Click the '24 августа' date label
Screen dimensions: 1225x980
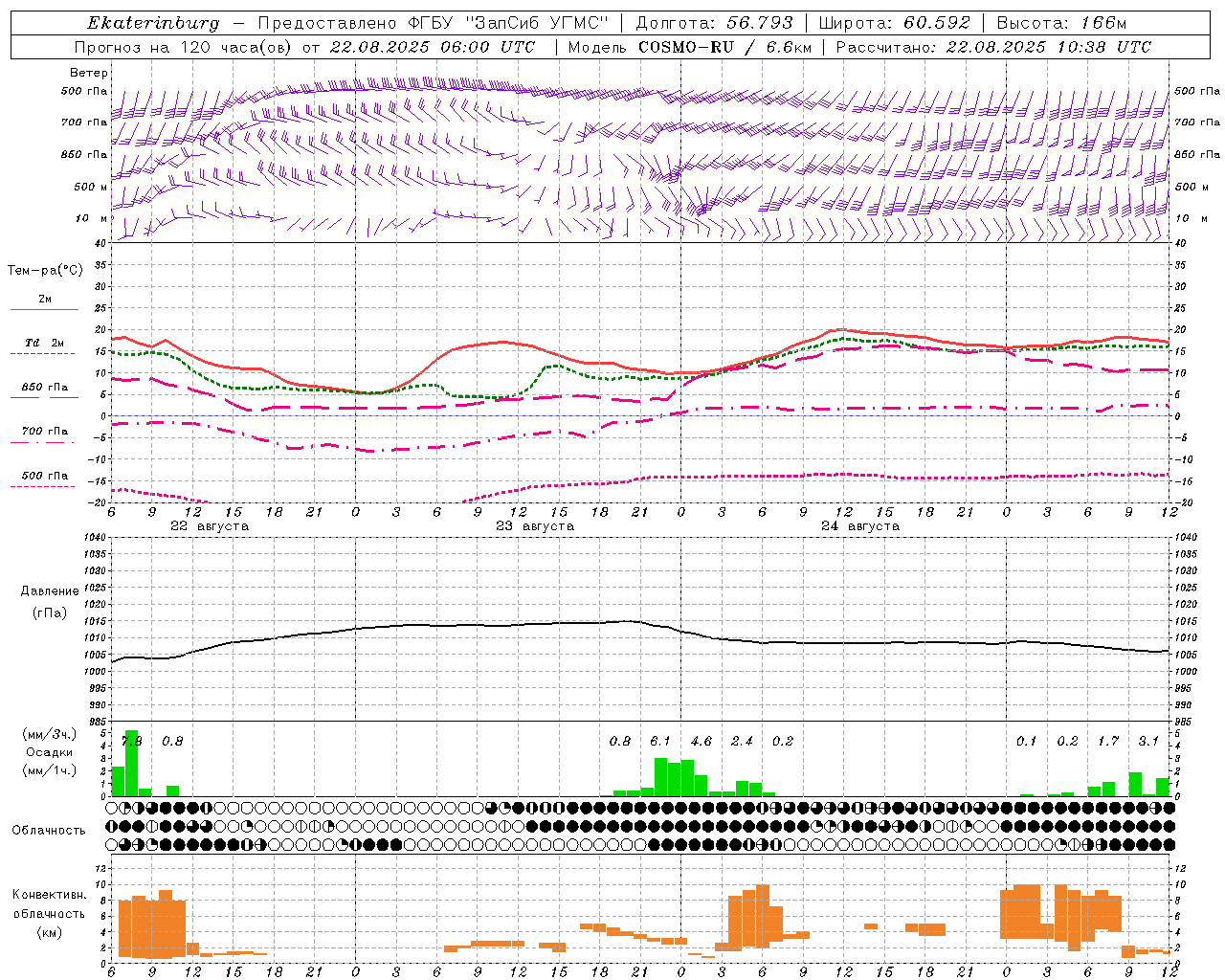pyautogui.click(x=860, y=526)
